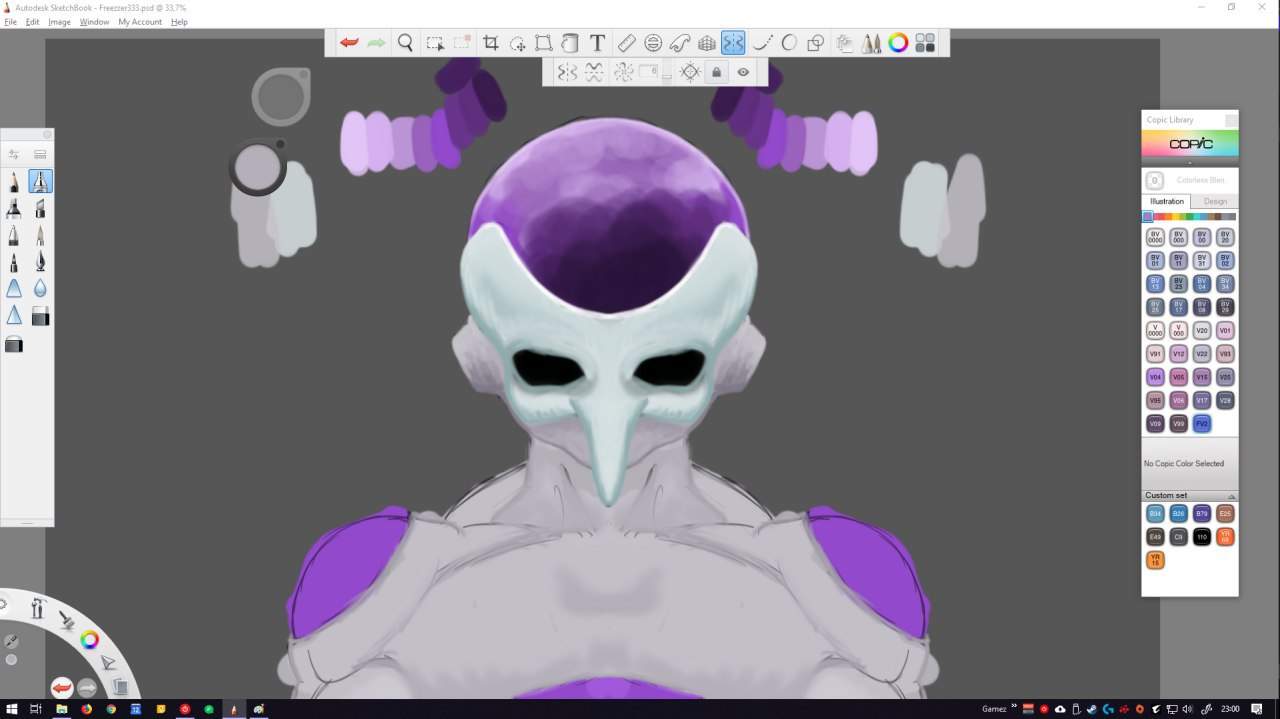1280x719 pixels.
Task: Open the Help menu
Action: pyautogui.click(x=179, y=22)
